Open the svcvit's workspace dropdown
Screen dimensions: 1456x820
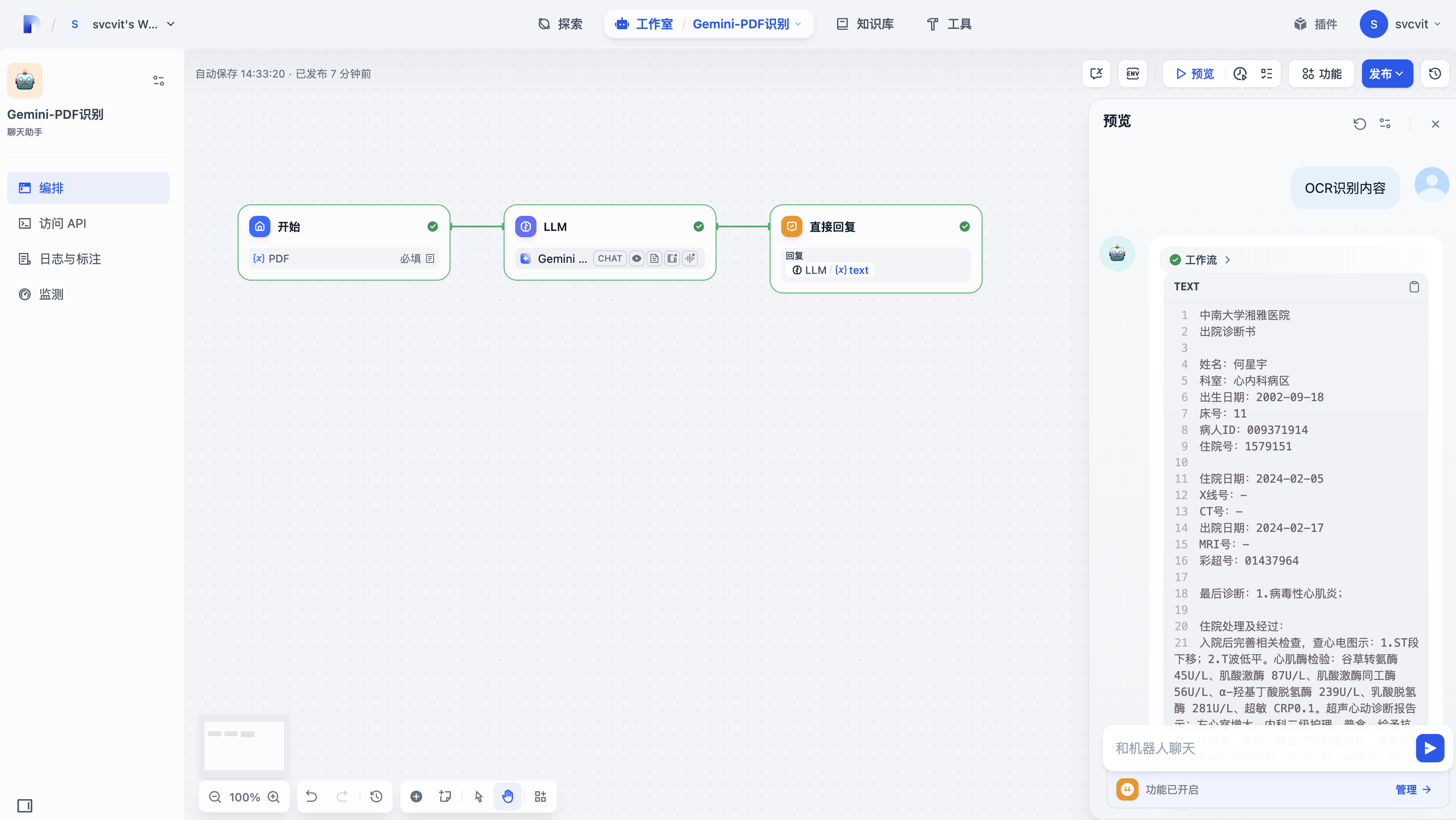pyautogui.click(x=170, y=24)
